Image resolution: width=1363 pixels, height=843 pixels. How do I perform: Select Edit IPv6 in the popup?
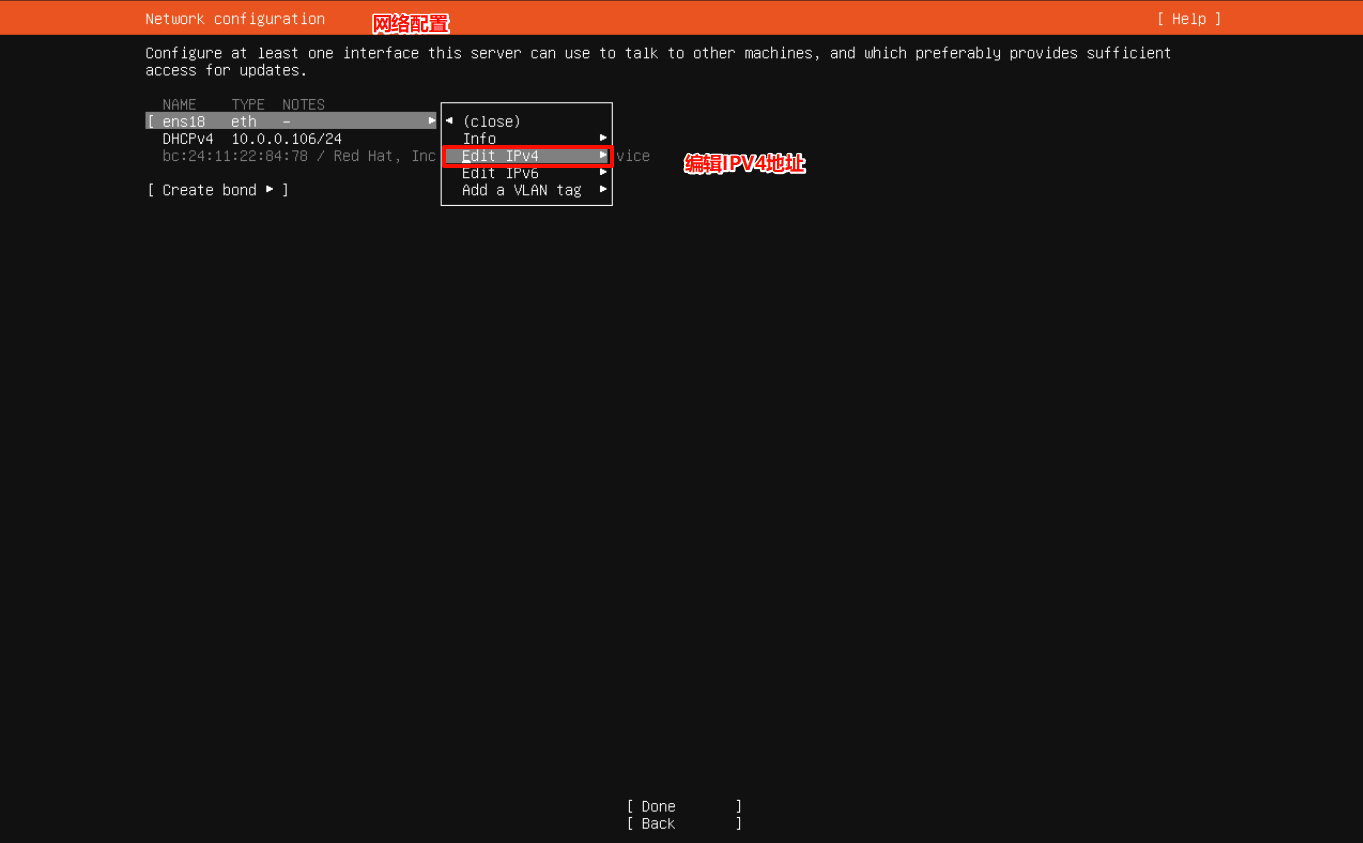click(500, 173)
